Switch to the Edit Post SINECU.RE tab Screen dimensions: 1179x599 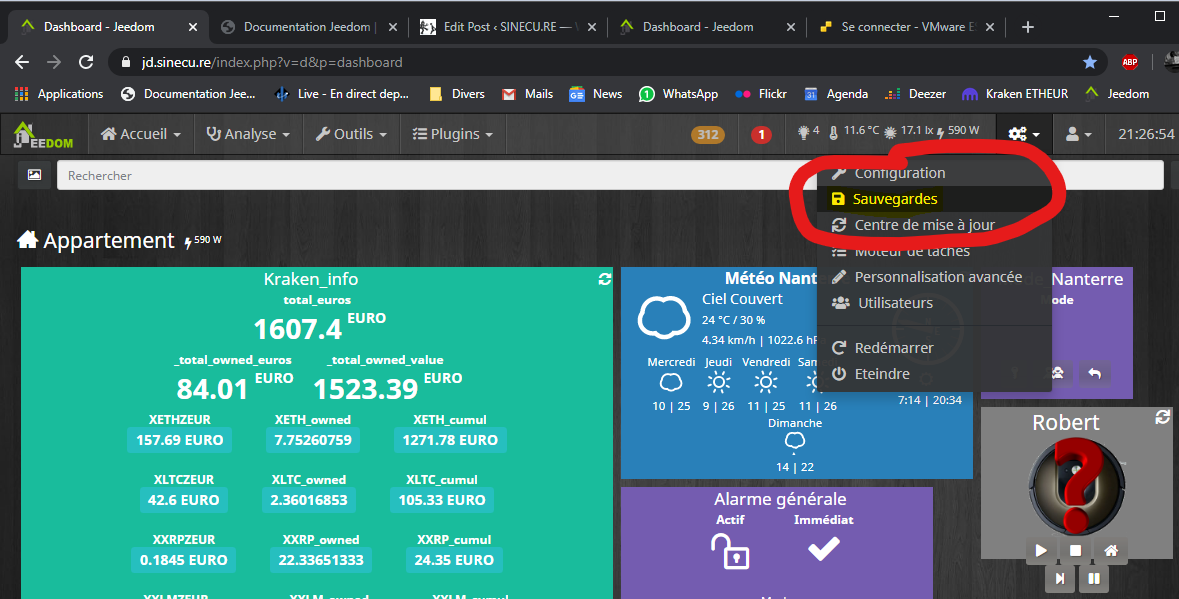pyautogui.click(x=508, y=27)
